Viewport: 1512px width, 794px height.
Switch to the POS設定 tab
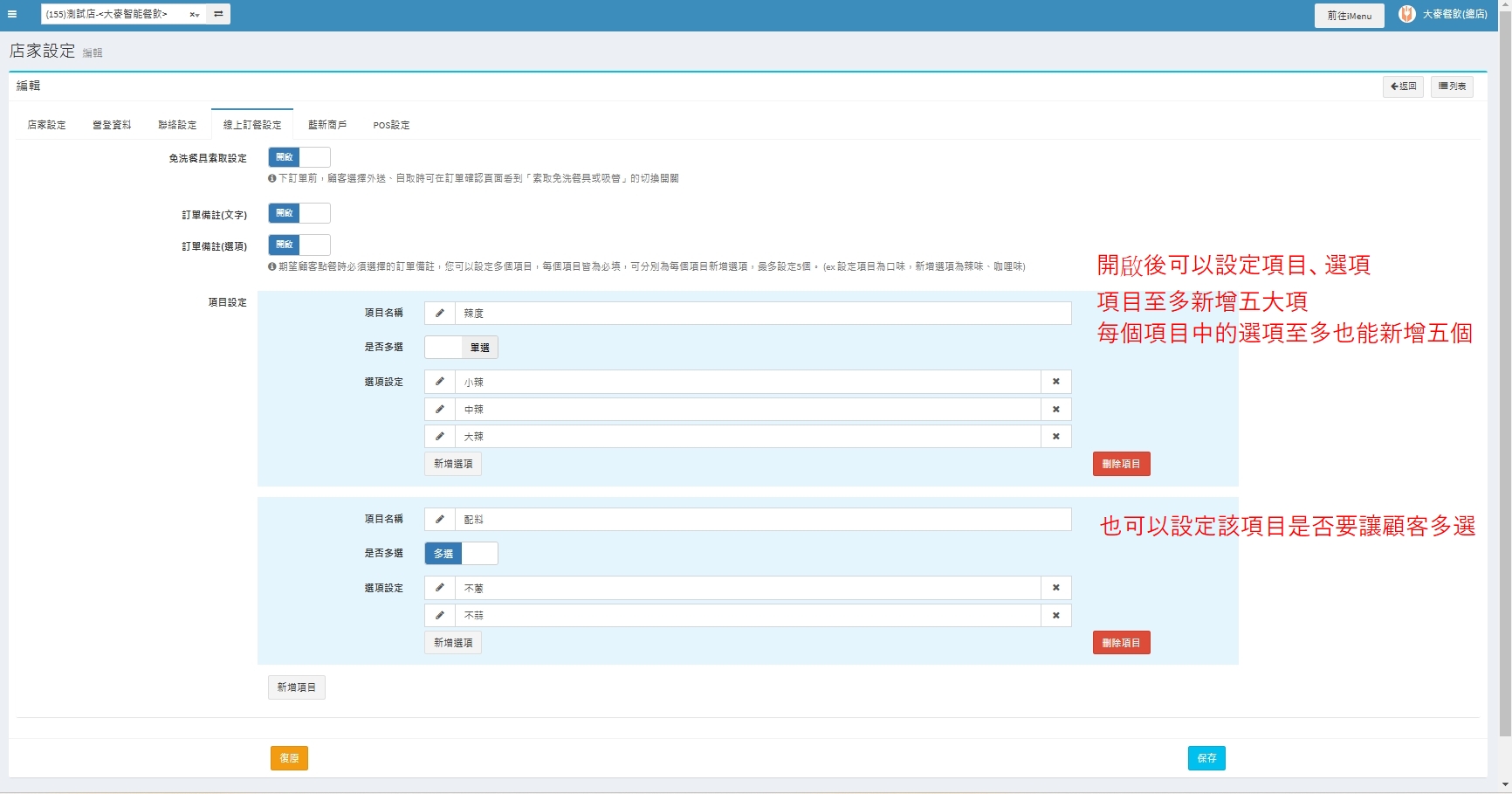(x=391, y=125)
